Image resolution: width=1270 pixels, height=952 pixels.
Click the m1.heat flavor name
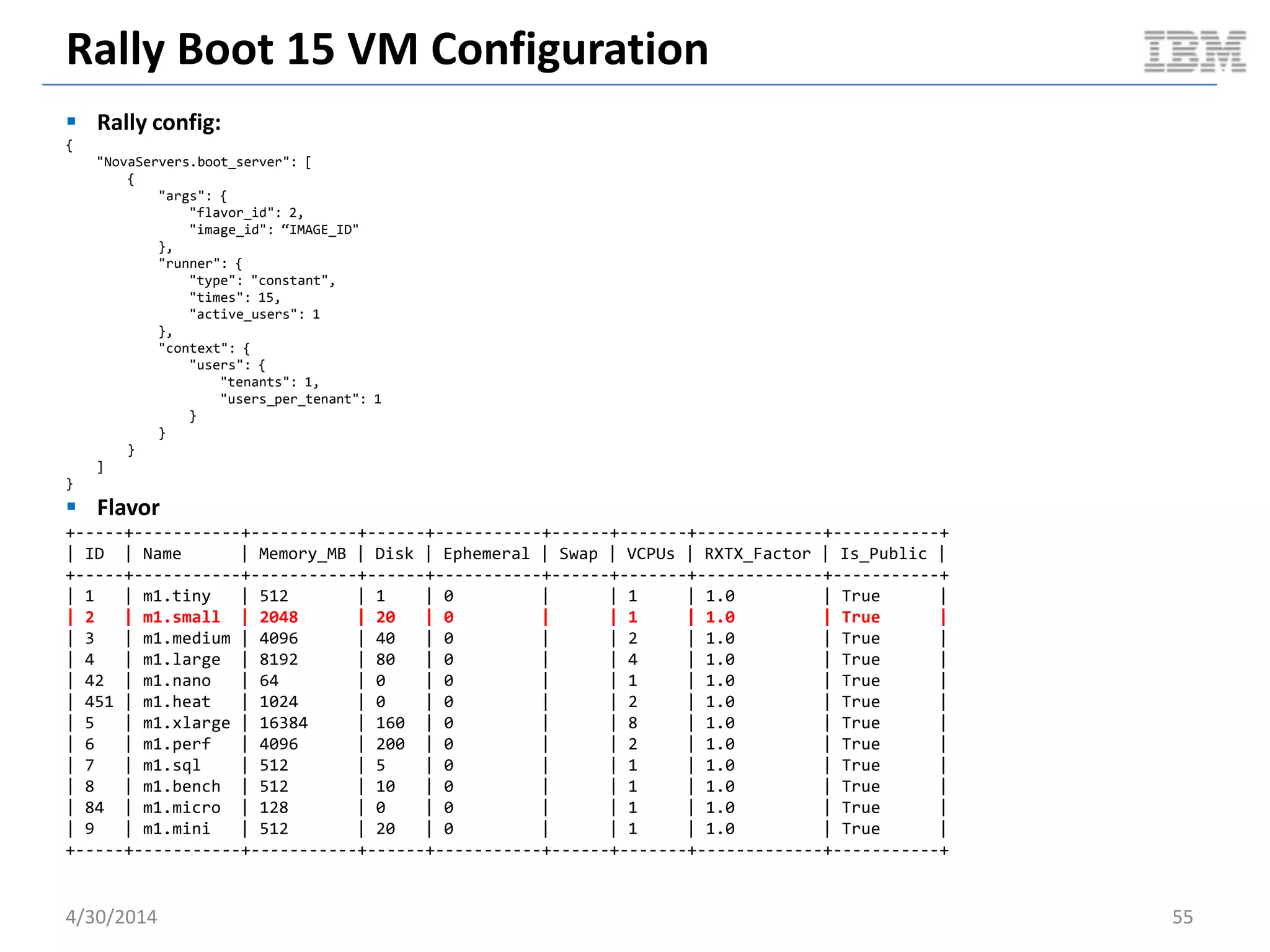[177, 702]
